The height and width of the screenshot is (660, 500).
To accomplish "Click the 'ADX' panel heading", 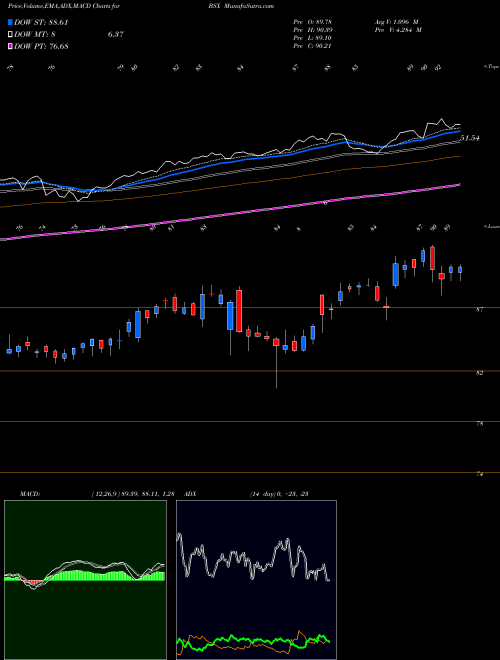I will 191,494.
